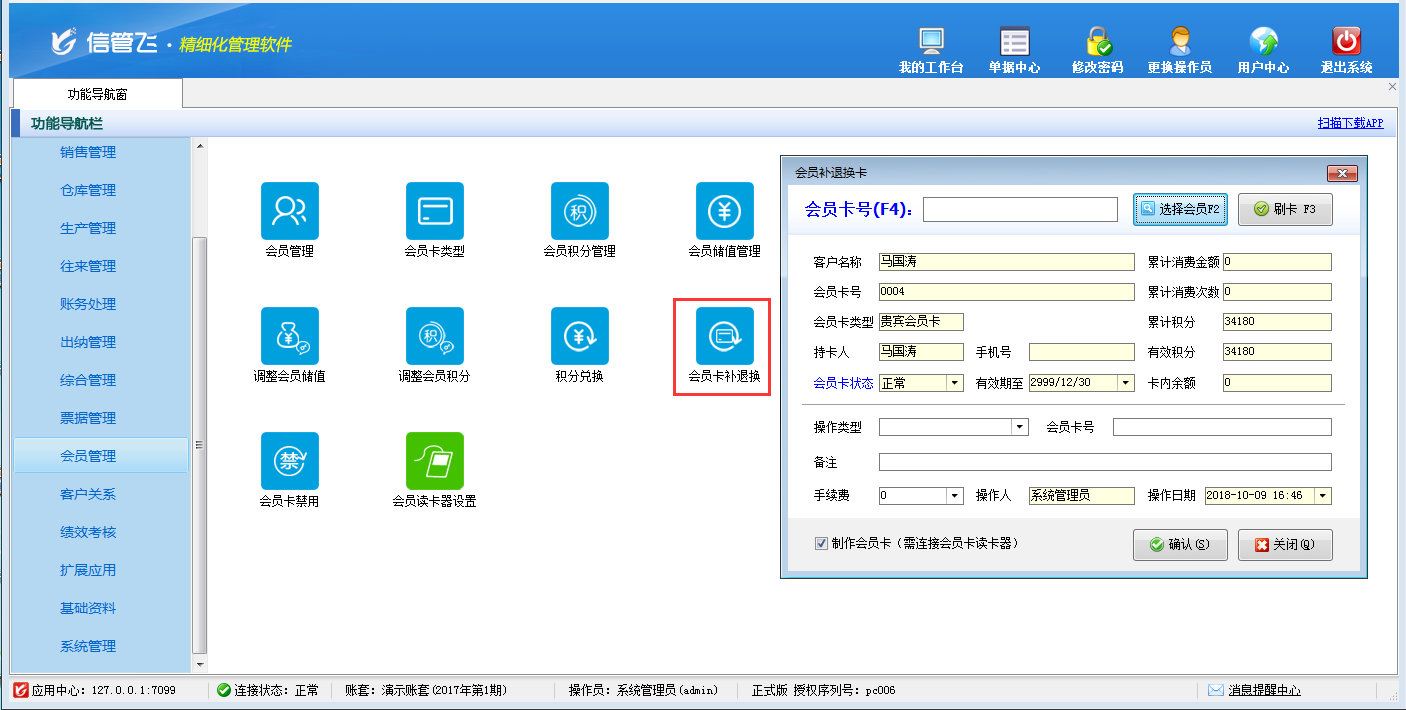Open the 会员卡状态 dropdown

tap(954, 383)
